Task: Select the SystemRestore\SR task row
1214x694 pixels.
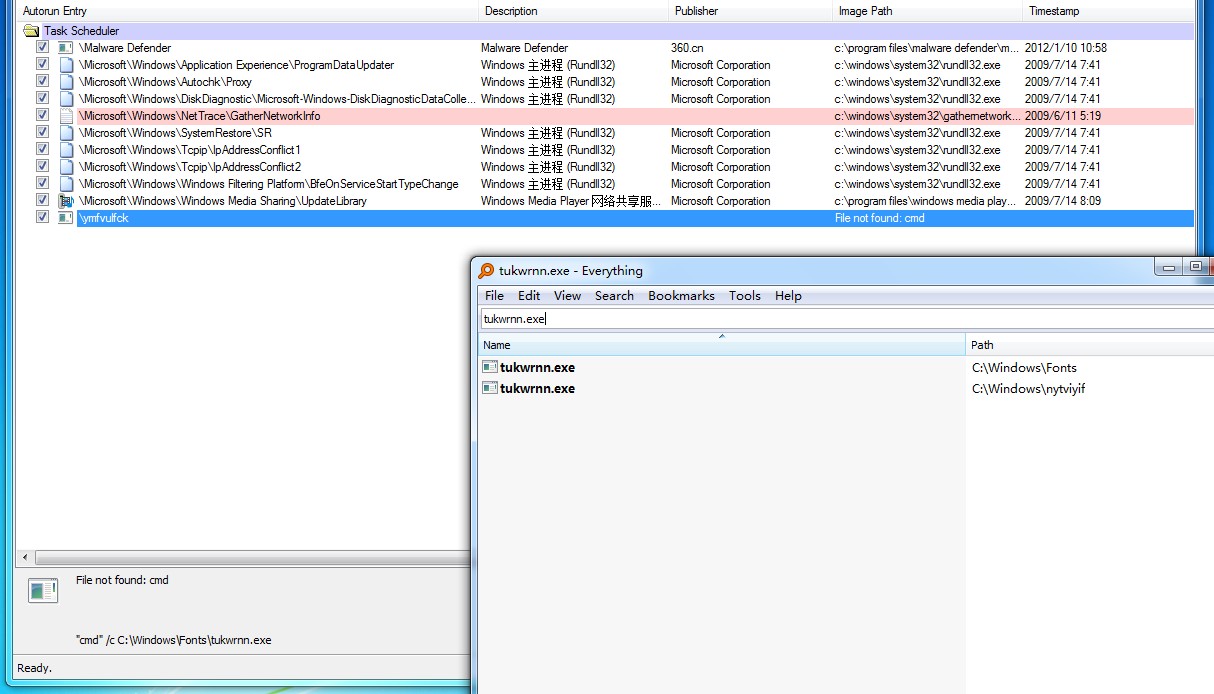Action: point(175,133)
